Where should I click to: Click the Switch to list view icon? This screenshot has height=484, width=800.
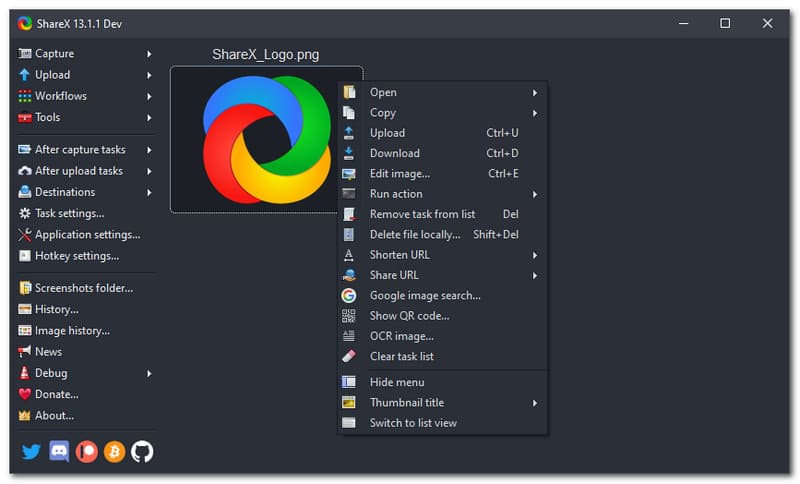point(349,423)
